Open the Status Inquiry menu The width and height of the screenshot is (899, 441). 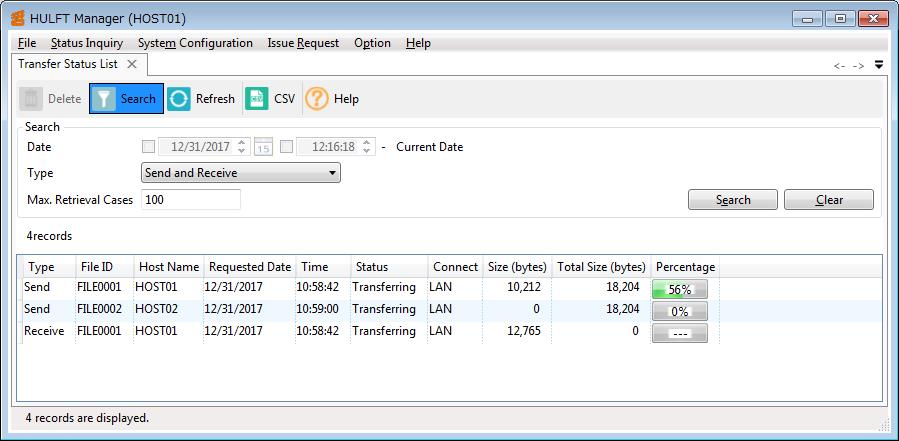(87, 43)
